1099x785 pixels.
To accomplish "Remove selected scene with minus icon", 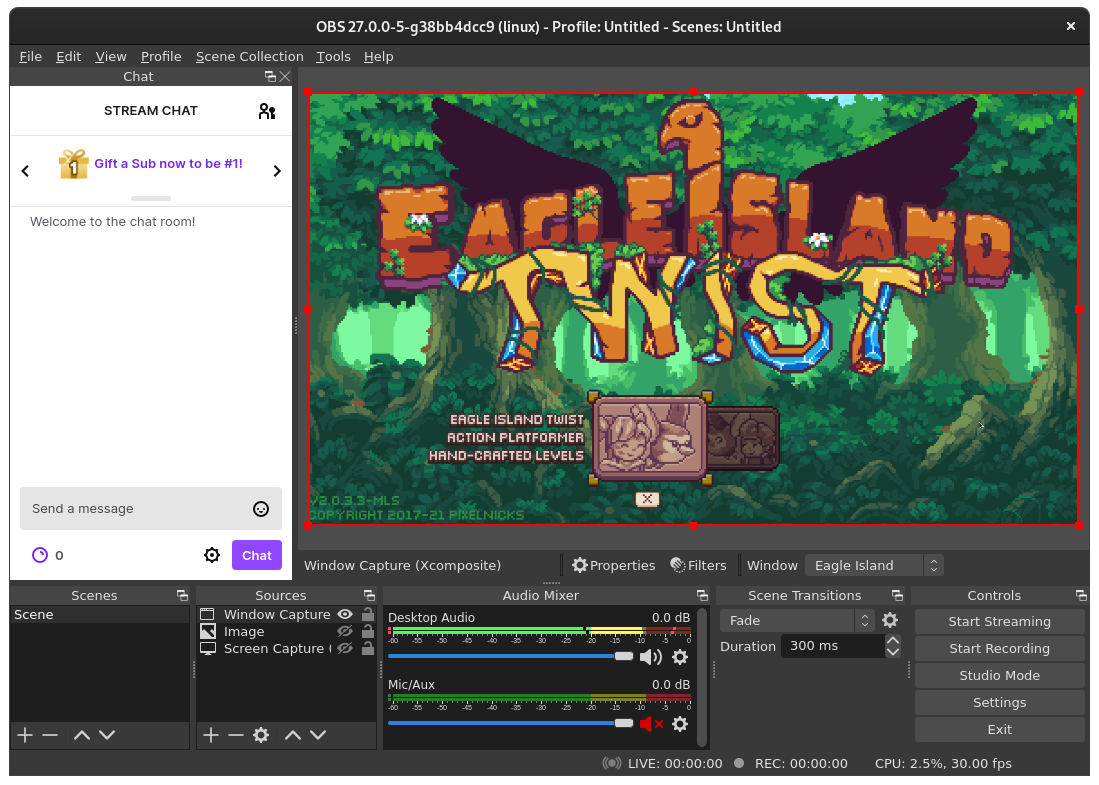I will [x=50, y=735].
